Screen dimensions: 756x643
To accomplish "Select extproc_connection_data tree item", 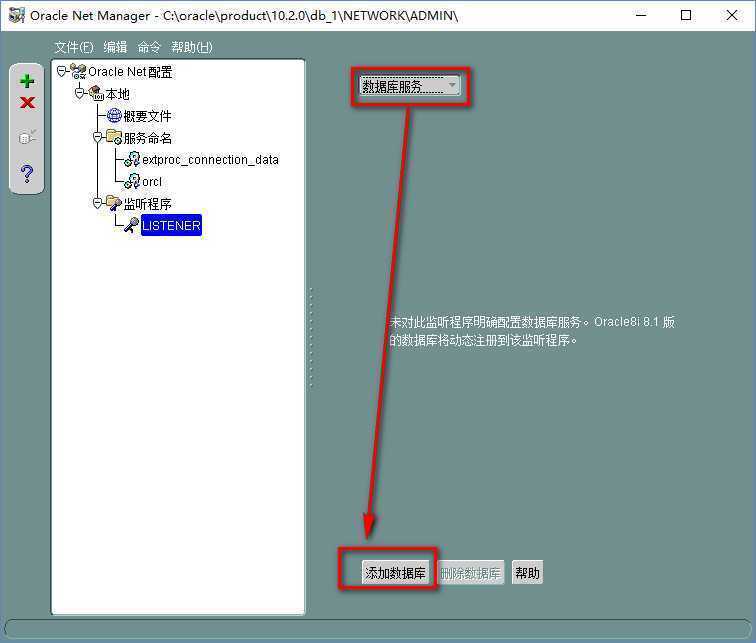I will tap(210, 160).
